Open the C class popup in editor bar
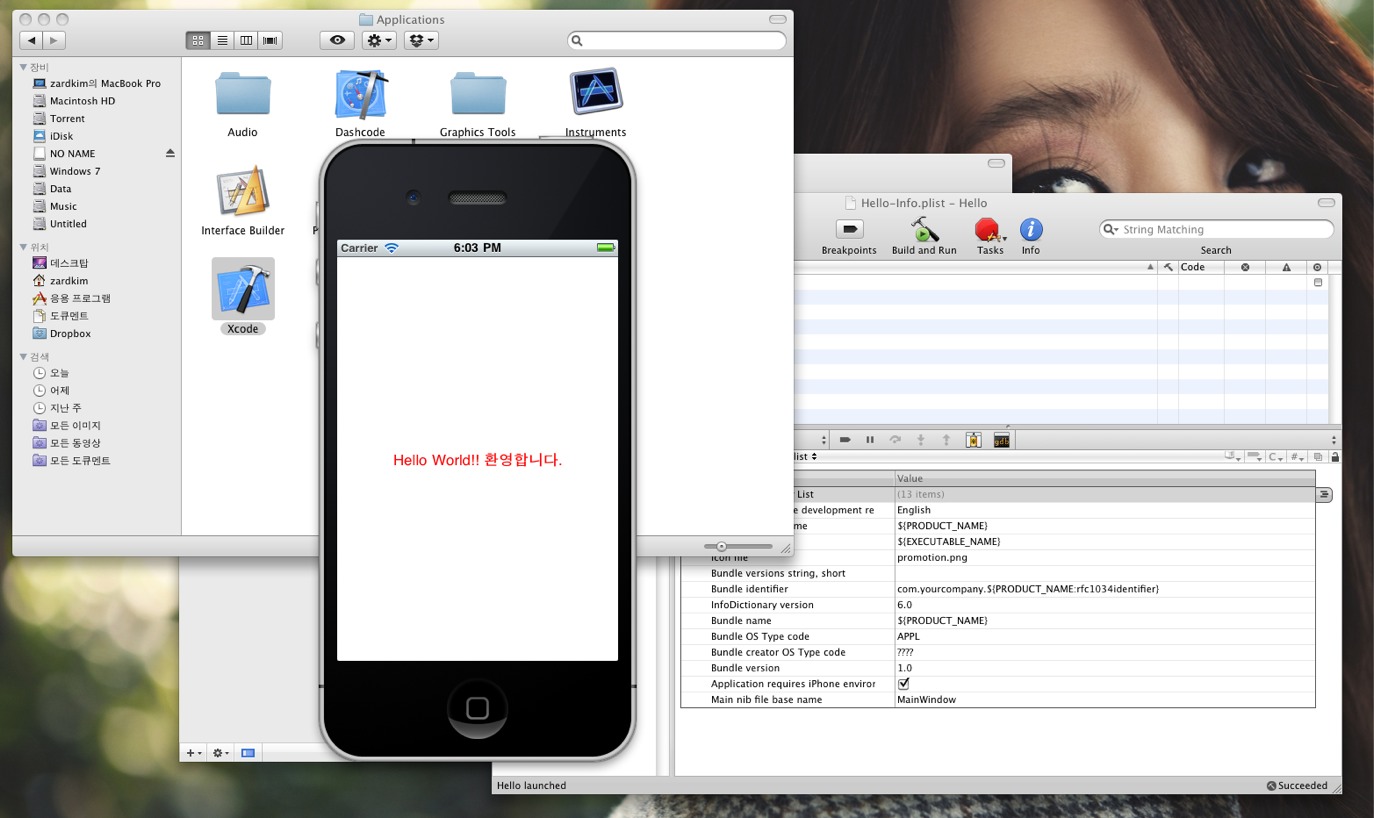Screen dimensions: 1374x818 1277,457
